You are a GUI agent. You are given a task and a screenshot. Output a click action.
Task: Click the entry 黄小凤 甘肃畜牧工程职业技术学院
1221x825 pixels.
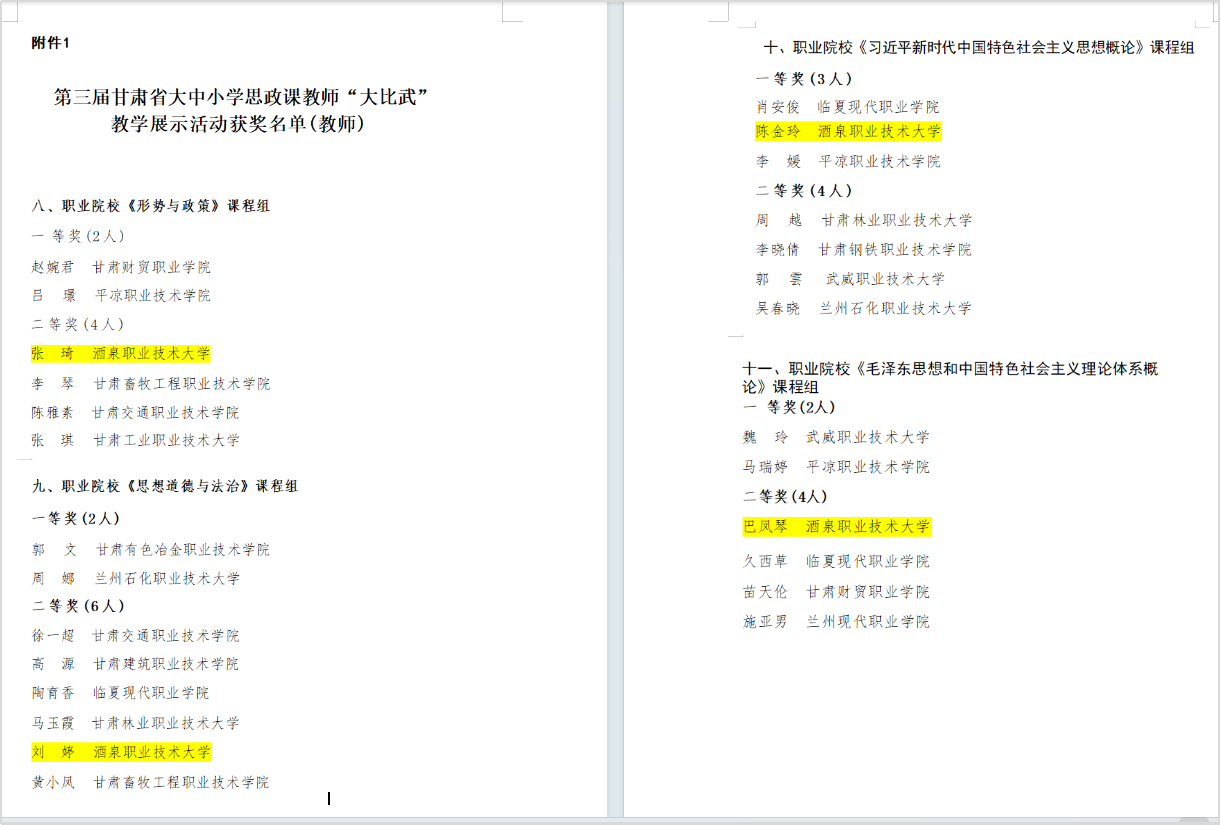(x=150, y=782)
